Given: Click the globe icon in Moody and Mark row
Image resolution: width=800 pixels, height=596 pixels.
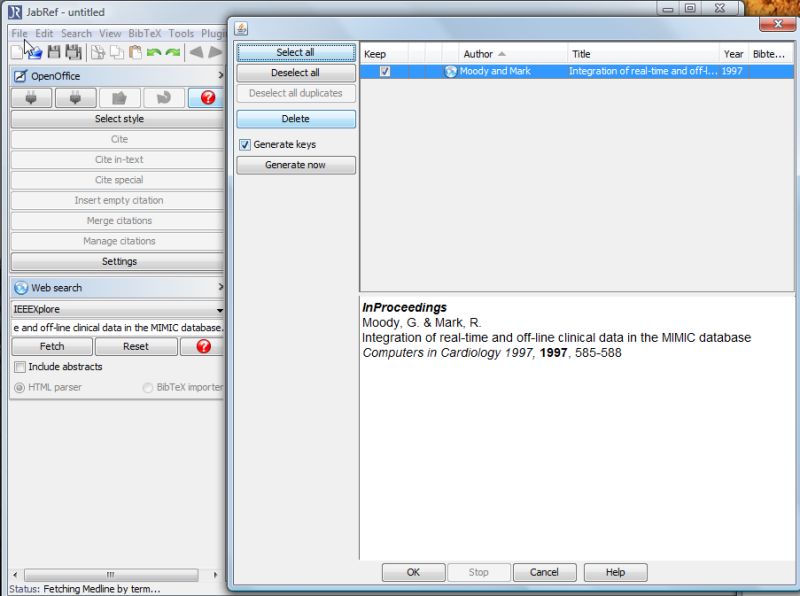Looking at the screenshot, I should click(451, 71).
